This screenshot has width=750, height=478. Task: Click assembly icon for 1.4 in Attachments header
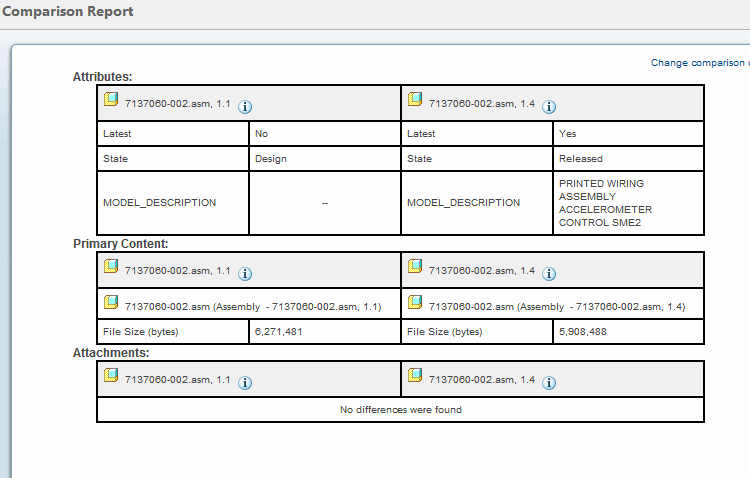pos(415,375)
